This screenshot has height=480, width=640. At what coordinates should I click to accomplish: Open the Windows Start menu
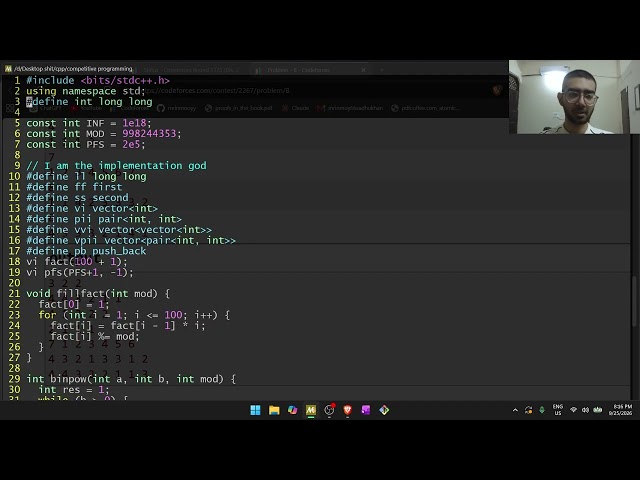(x=256, y=410)
